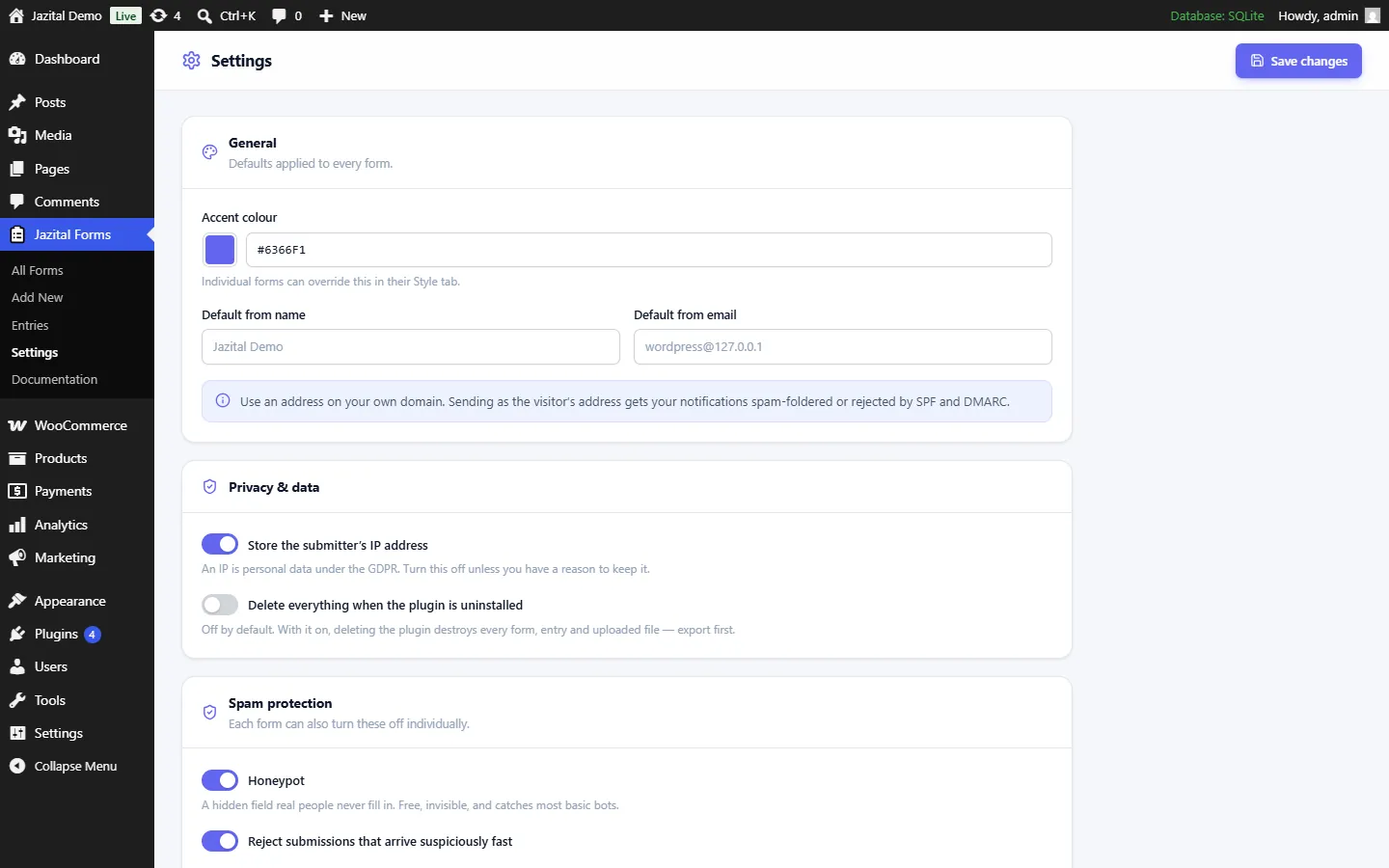Go to the Entries submenu item

pyautogui.click(x=30, y=325)
